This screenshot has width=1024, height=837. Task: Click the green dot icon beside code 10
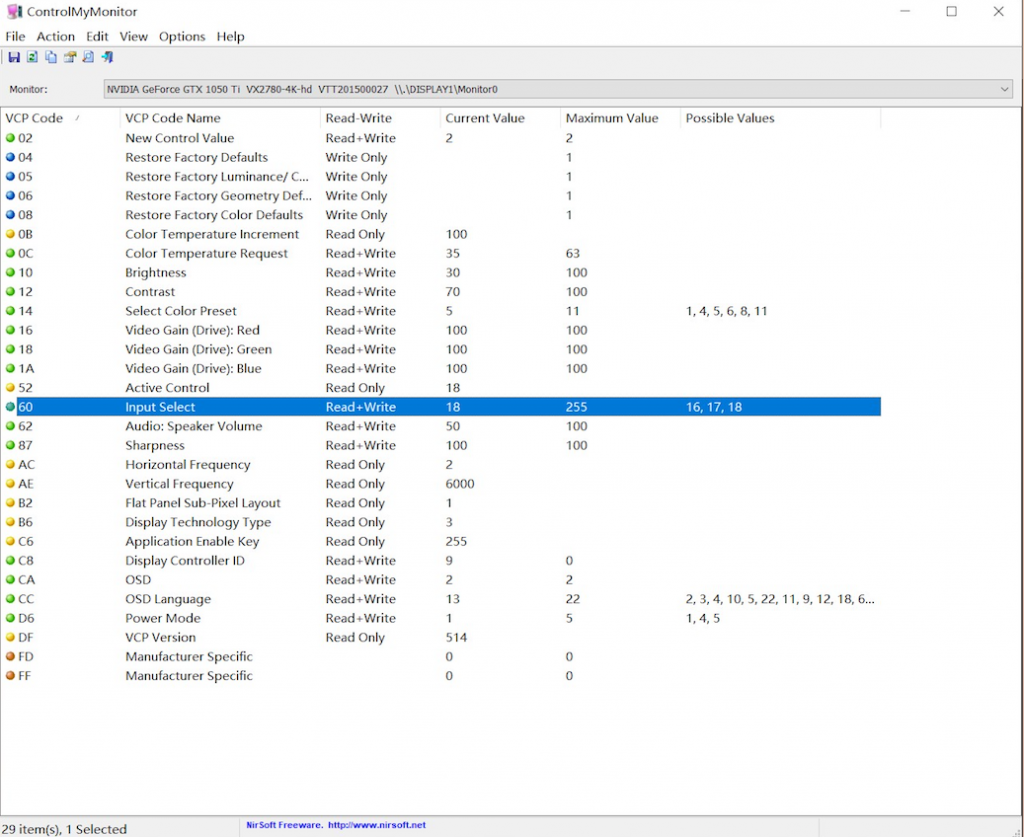coord(10,273)
